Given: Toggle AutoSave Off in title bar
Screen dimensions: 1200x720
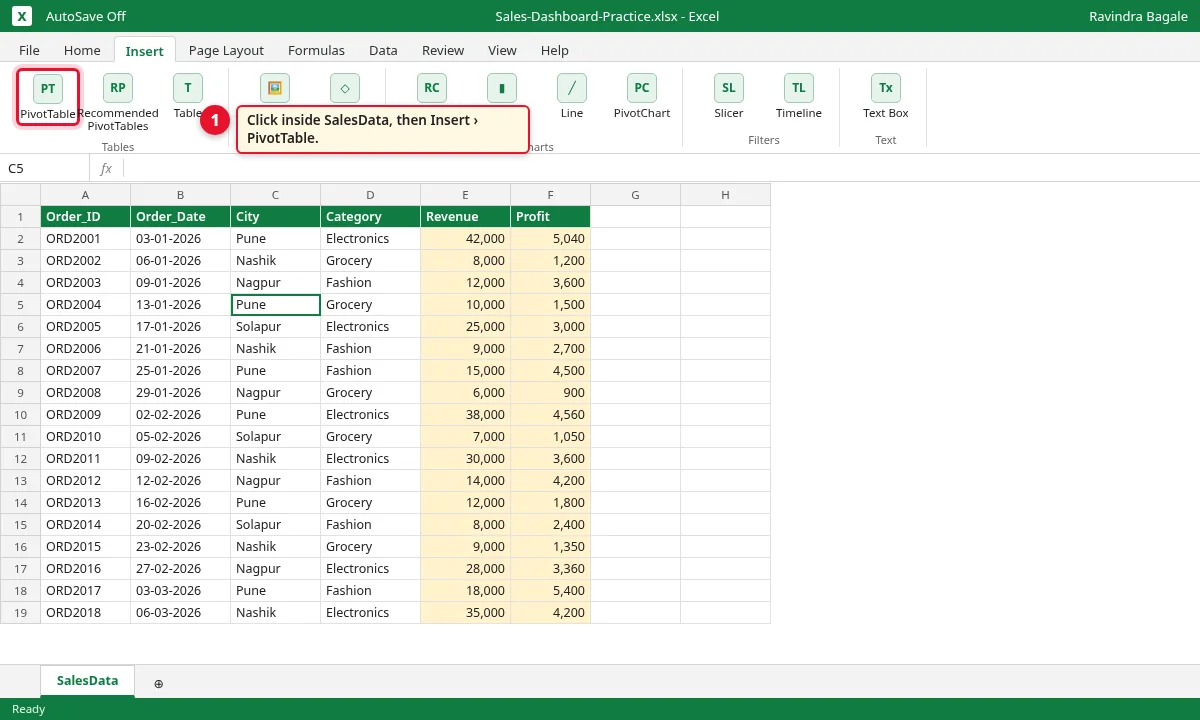Looking at the screenshot, I should pos(86,16).
